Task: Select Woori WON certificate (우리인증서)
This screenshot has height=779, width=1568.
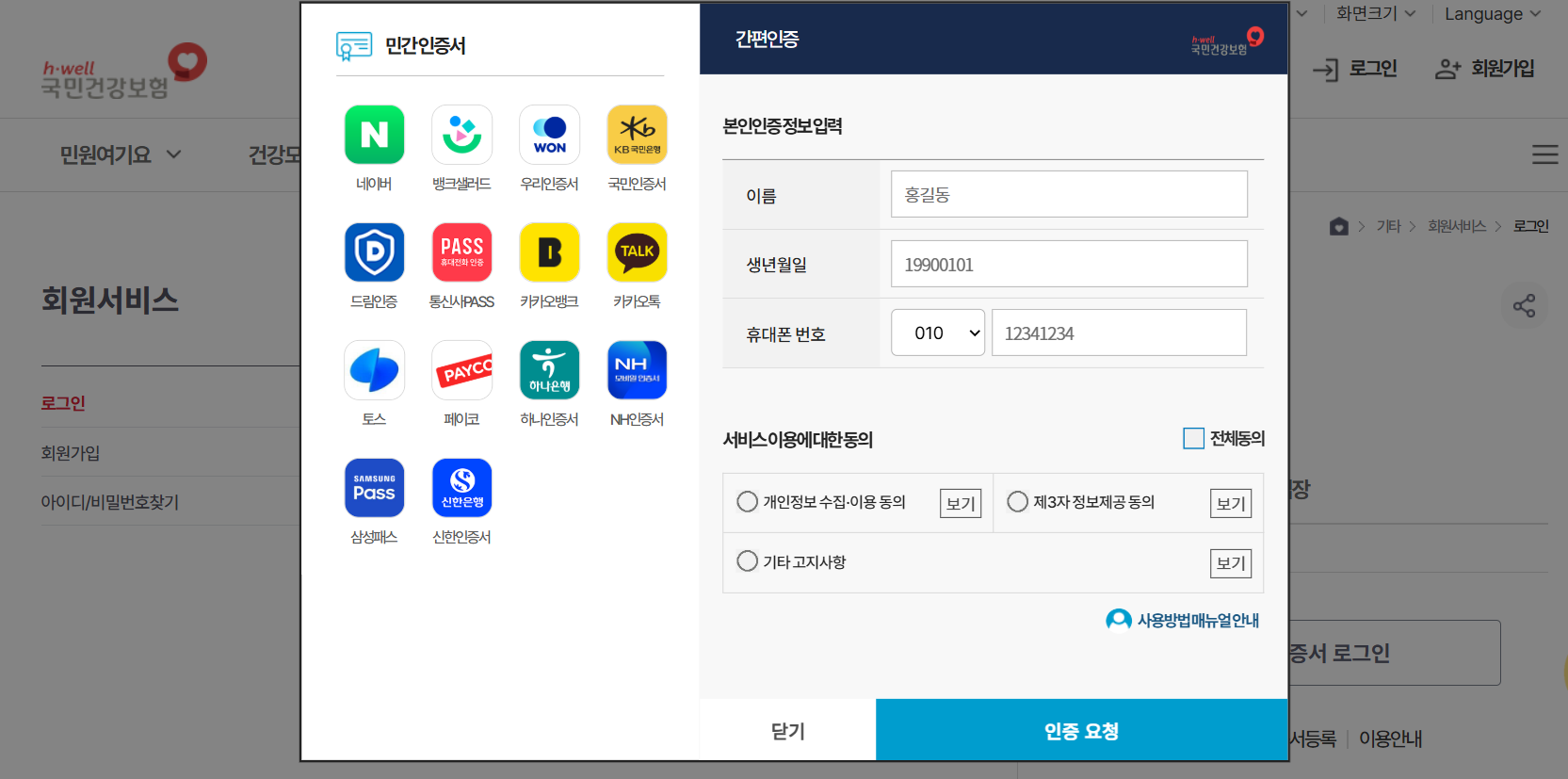Action: coord(549,135)
